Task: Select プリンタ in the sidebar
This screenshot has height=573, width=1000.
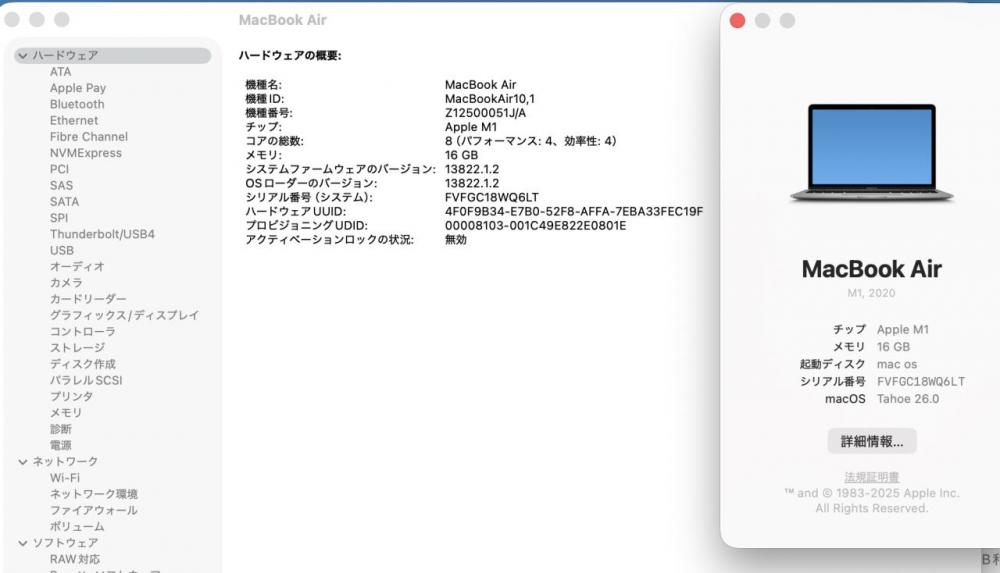Action: (71, 396)
